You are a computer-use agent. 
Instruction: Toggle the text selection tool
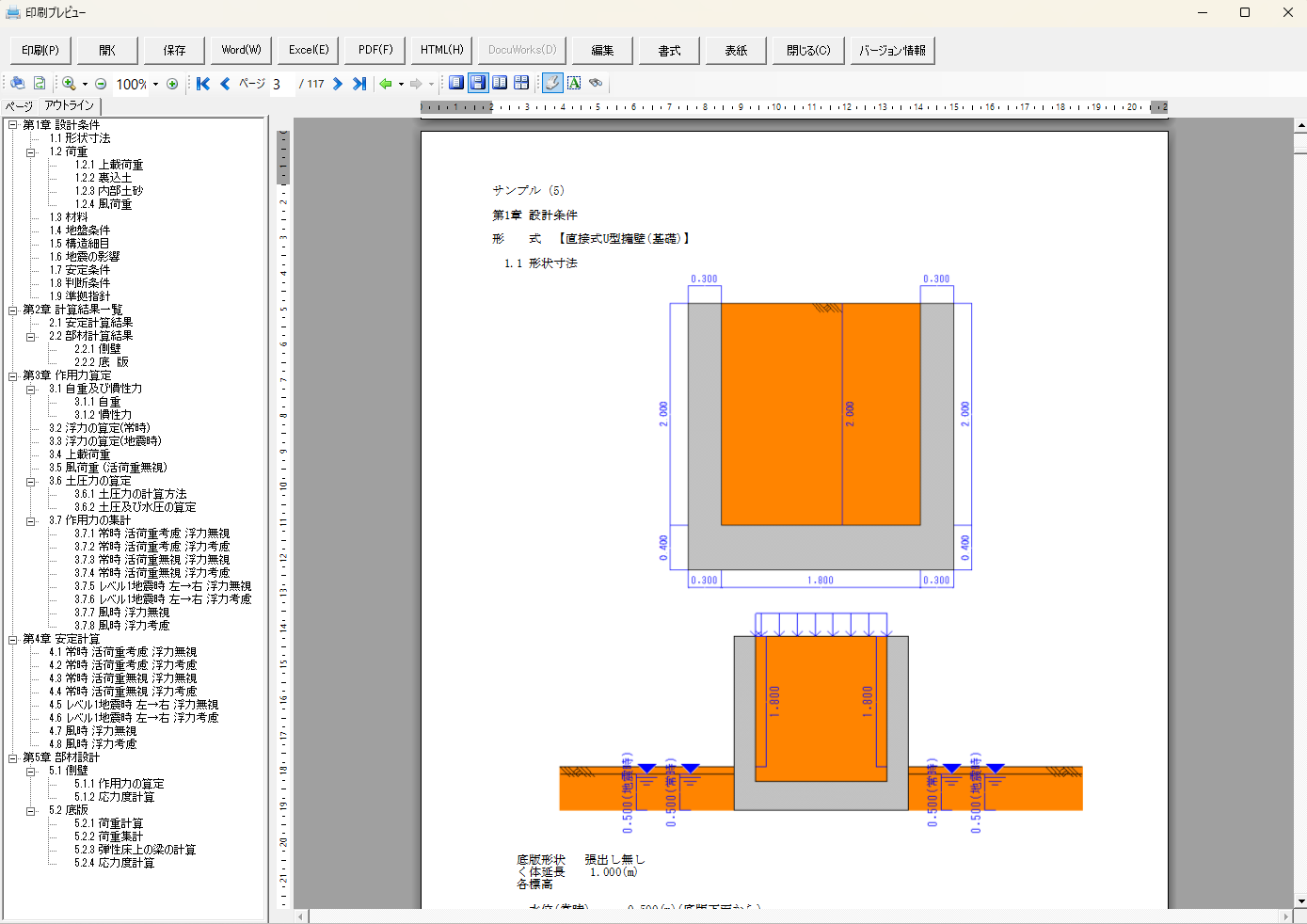tap(574, 83)
